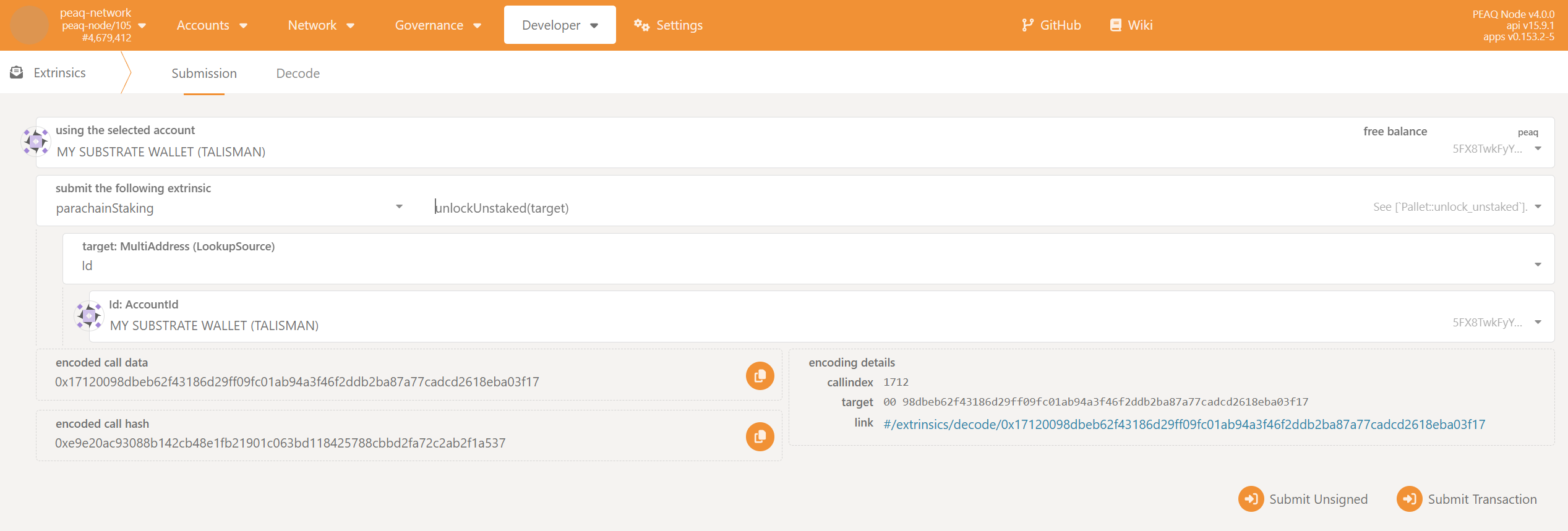The image size is (1568, 531).
Task: Open the Wiki link
Action: (x=1131, y=25)
